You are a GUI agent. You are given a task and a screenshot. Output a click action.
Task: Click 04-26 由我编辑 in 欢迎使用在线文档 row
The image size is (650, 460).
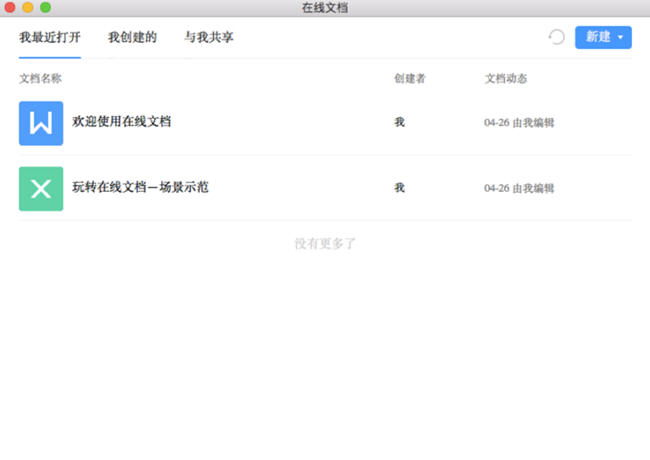click(519, 123)
